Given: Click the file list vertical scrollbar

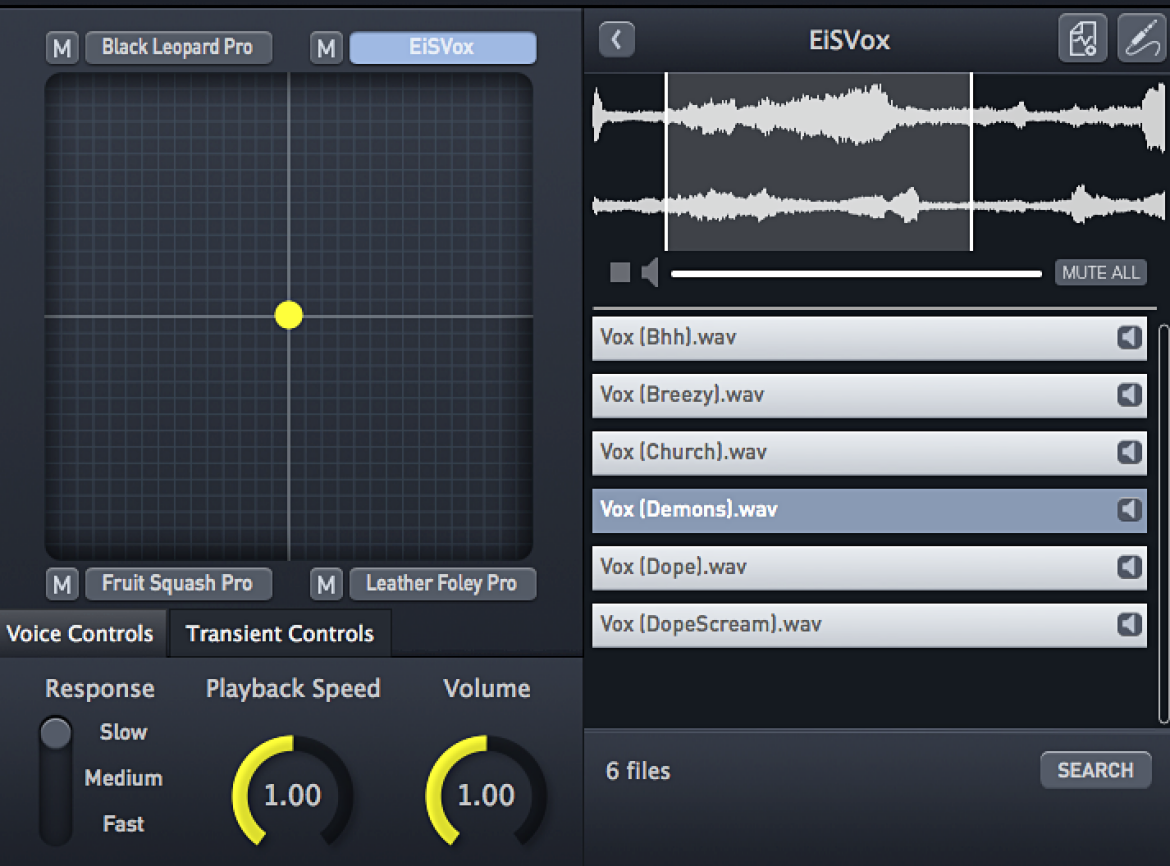Looking at the screenshot, I should [1163, 524].
